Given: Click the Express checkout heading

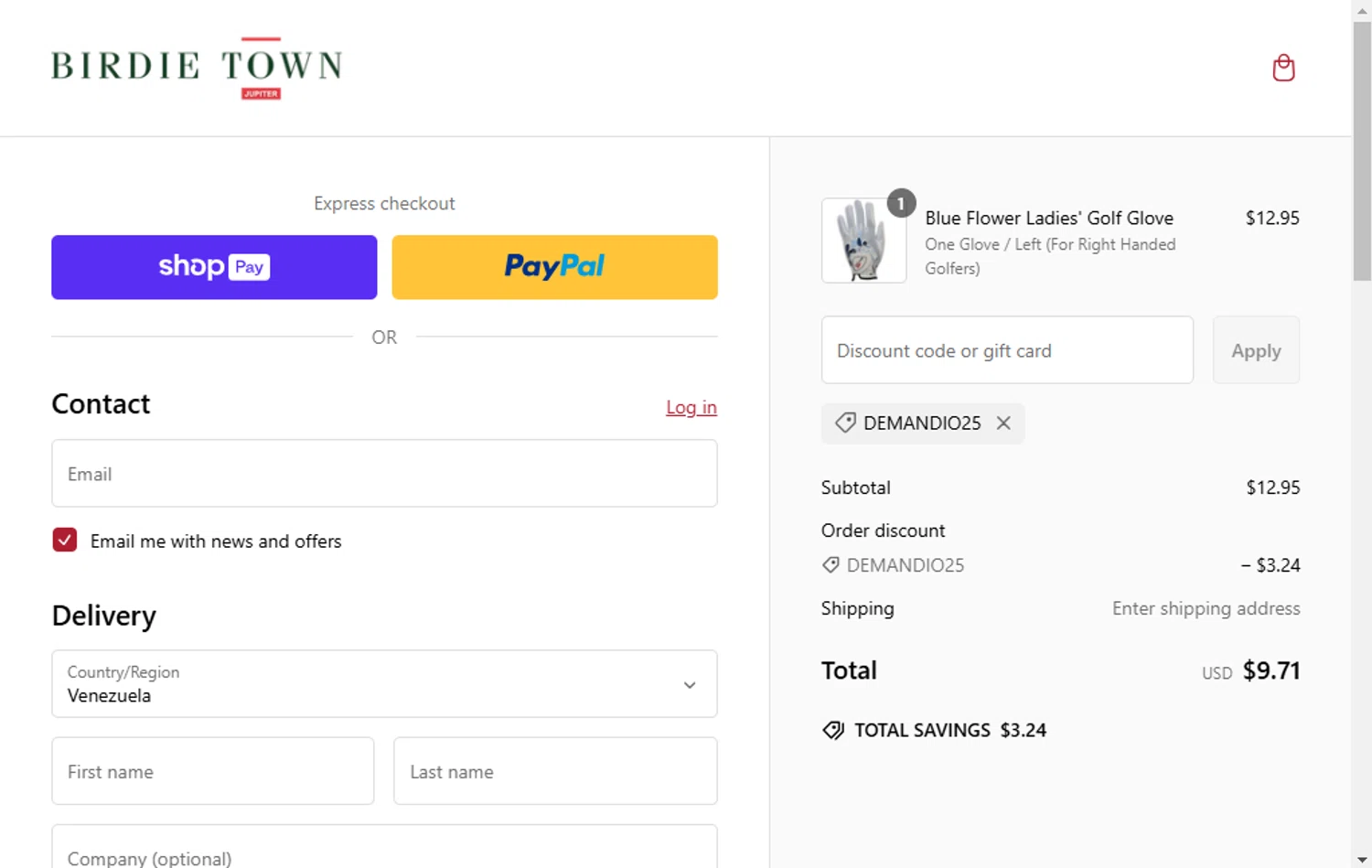Looking at the screenshot, I should 384,203.
